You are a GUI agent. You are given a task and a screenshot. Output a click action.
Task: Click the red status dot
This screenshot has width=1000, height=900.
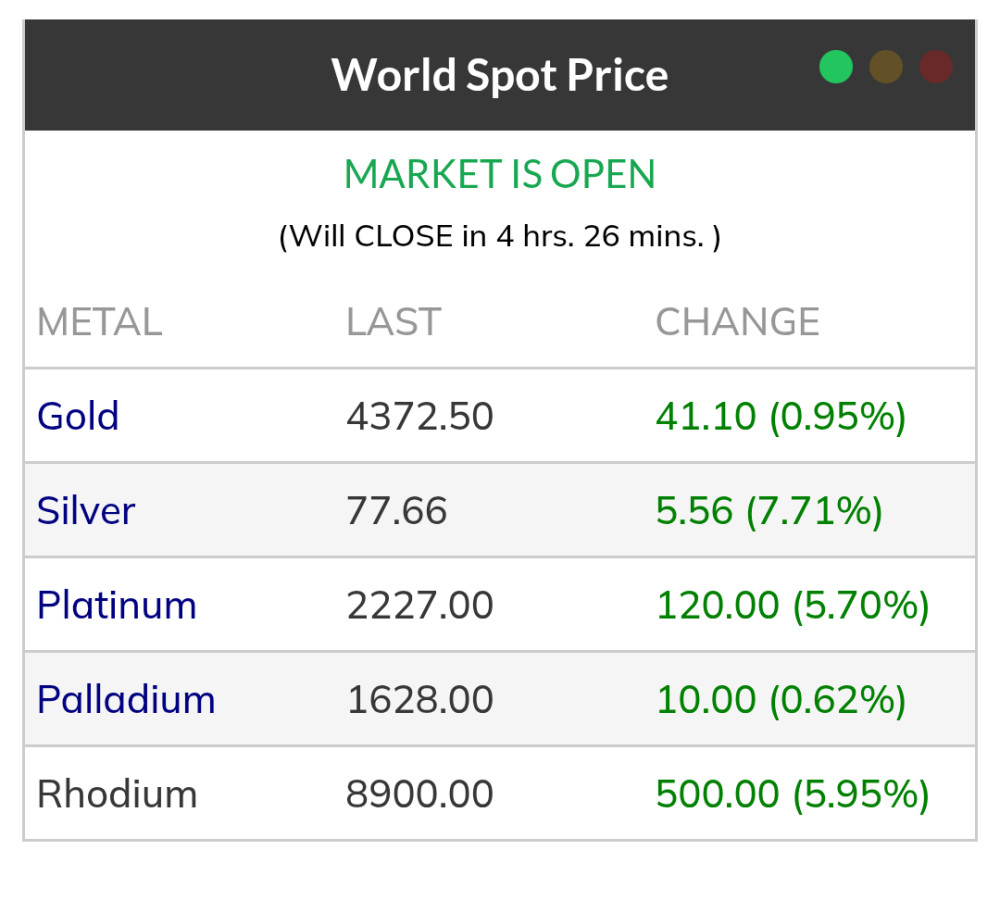click(936, 67)
